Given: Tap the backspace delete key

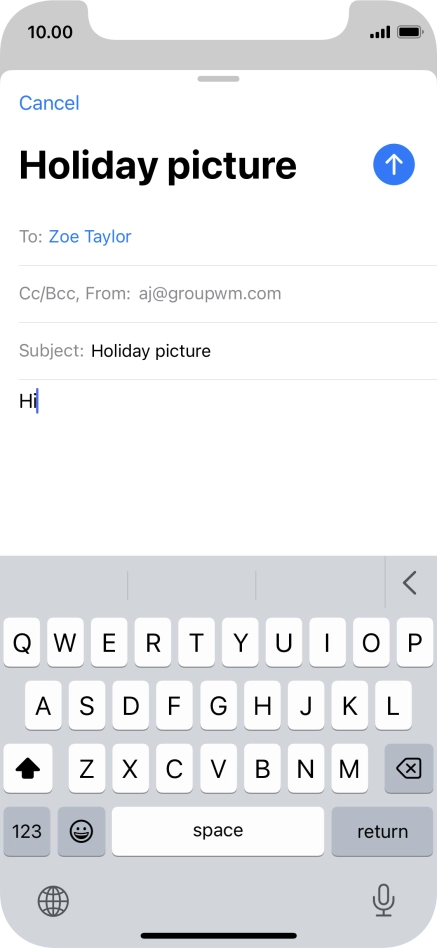Looking at the screenshot, I should point(409,768).
